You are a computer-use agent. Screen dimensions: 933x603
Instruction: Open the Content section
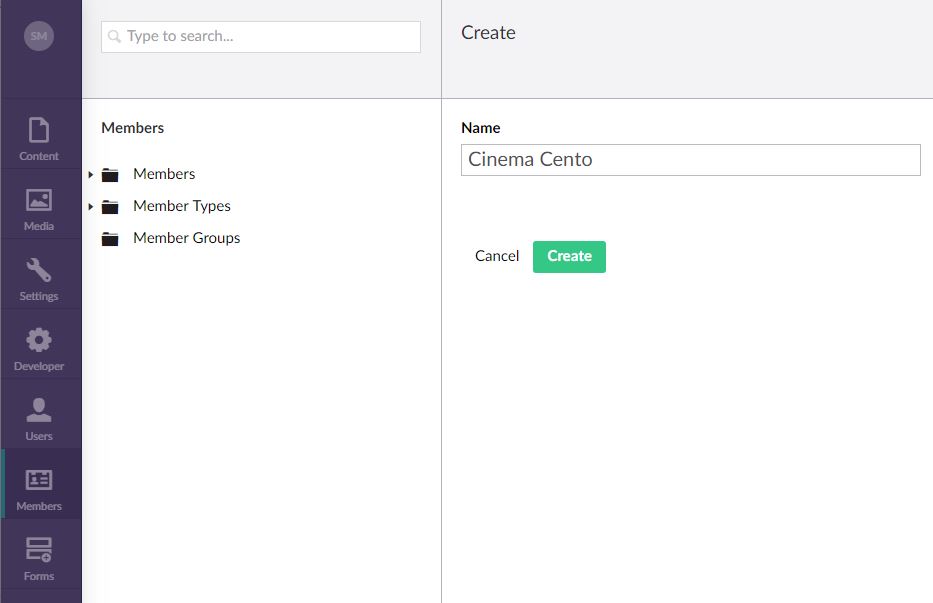tap(39, 139)
